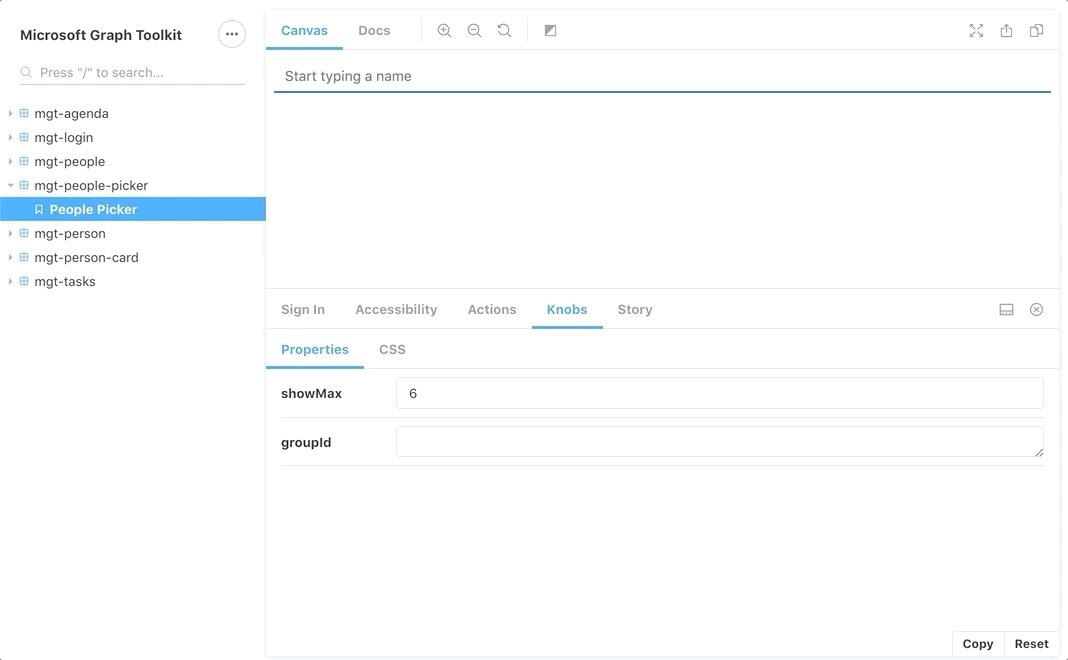Click the Copy knobs button
Screen dimensions: 1068x660
coord(977,644)
